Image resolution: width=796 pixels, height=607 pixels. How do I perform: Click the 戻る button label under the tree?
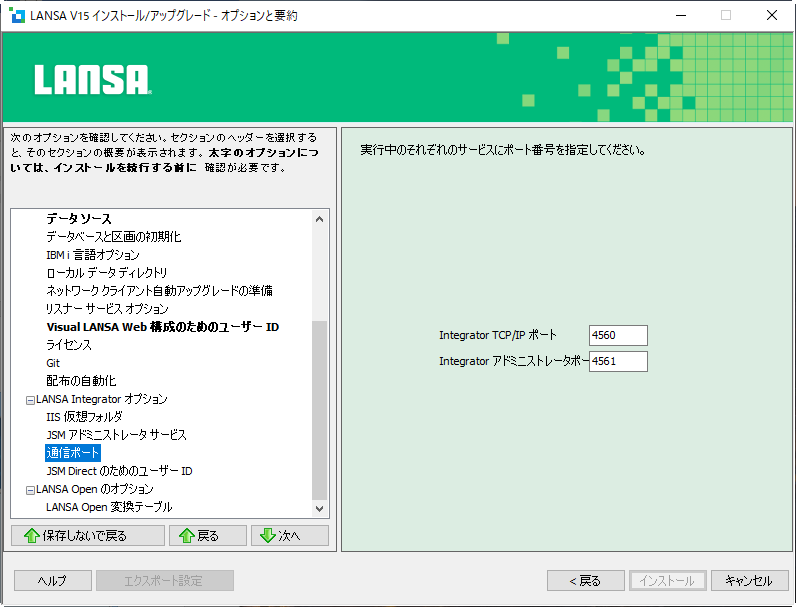pos(208,535)
